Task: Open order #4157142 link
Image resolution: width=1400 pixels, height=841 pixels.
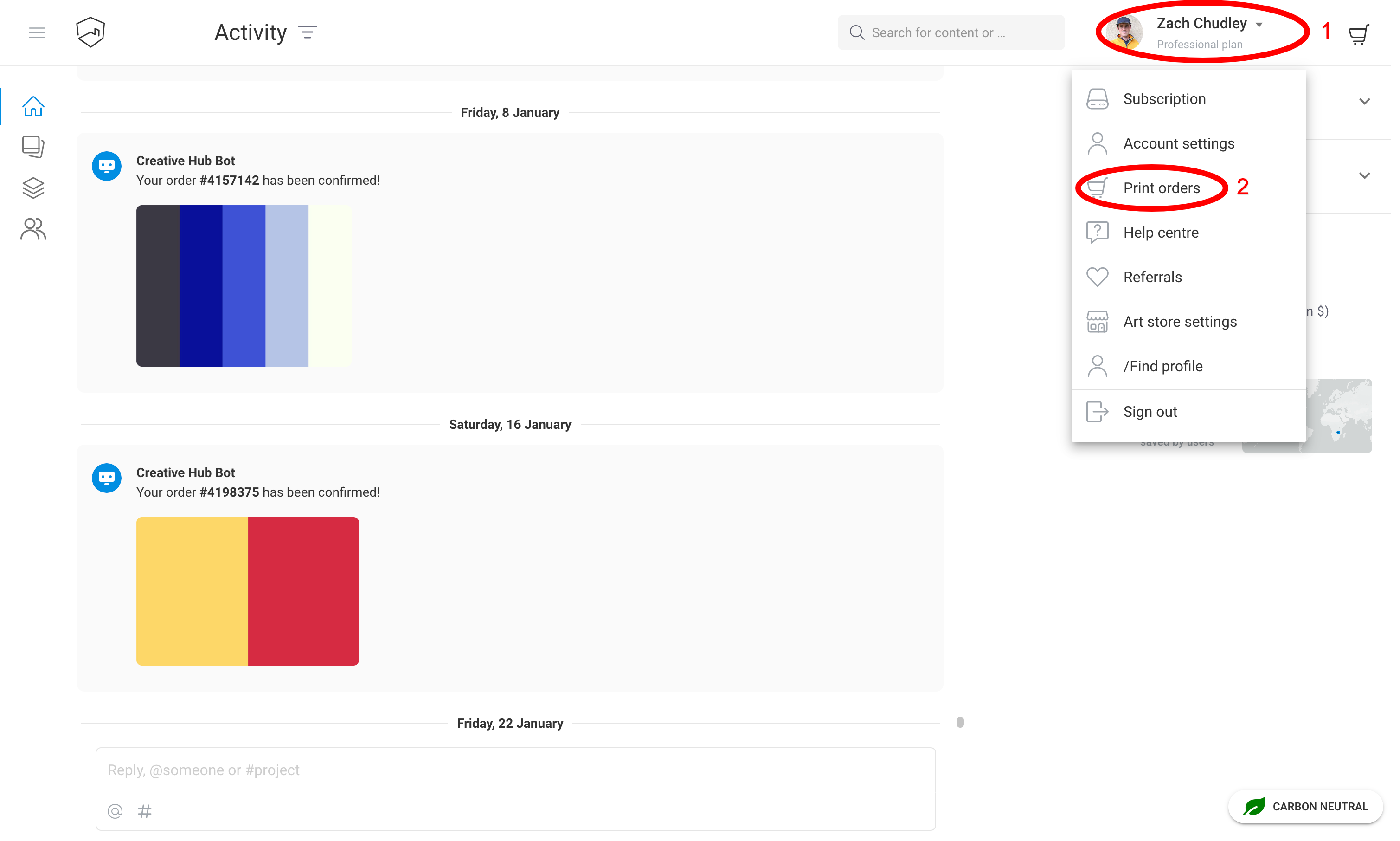Action: (x=229, y=180)
